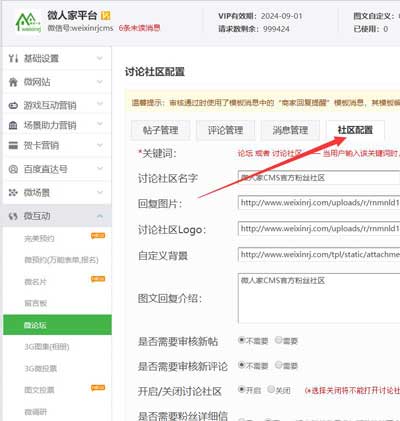Click the orange badge next to 完美预约
The image size is (400, 421).
pos(98,236)
